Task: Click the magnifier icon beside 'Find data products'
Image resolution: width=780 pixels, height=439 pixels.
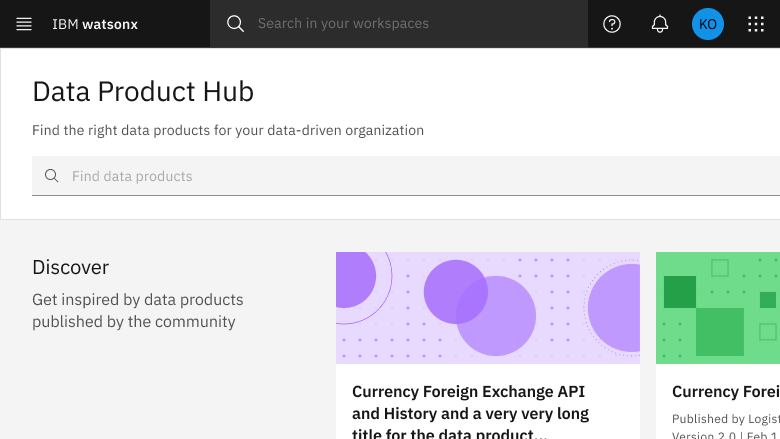Action: point(52,176)
